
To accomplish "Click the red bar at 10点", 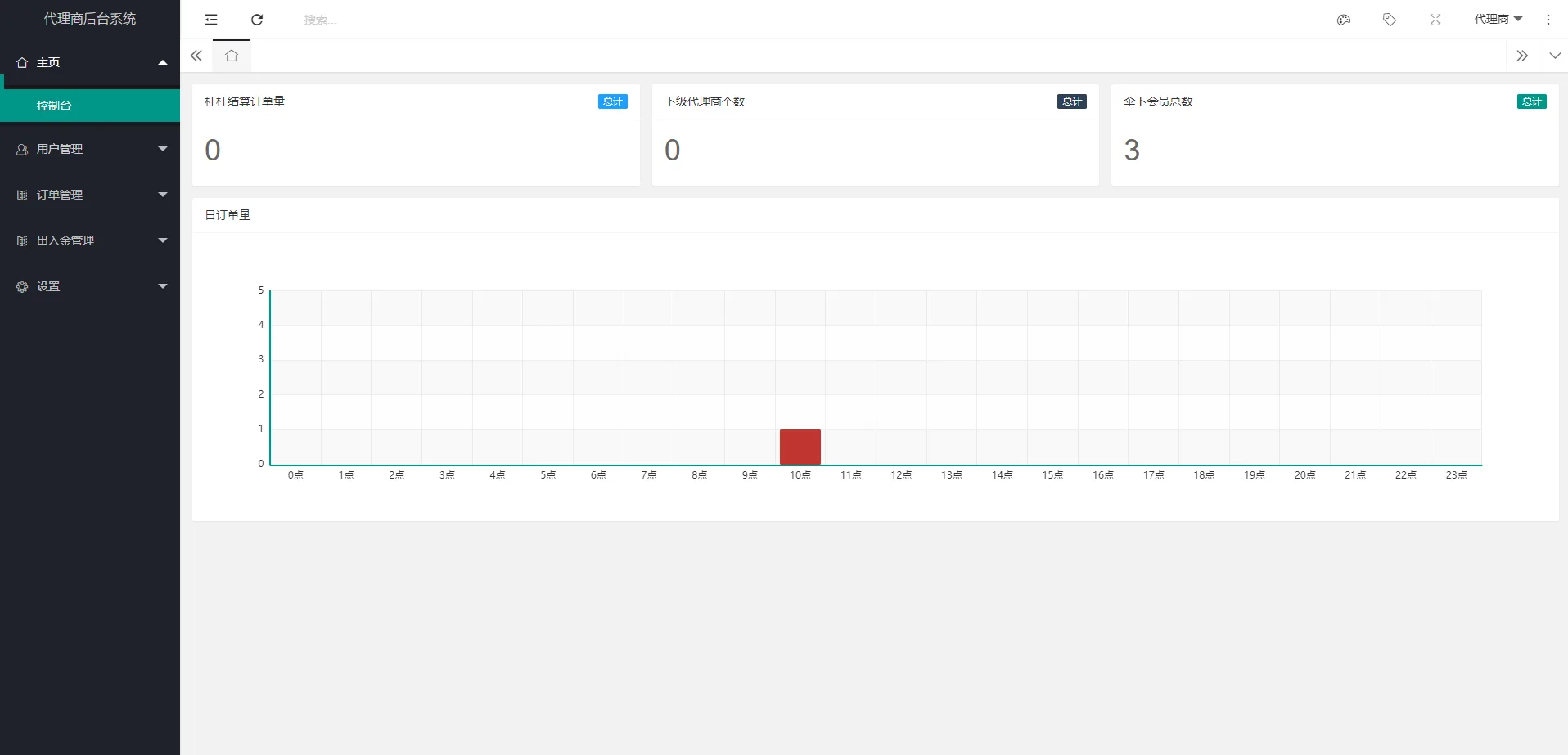I will coord(800,447).
